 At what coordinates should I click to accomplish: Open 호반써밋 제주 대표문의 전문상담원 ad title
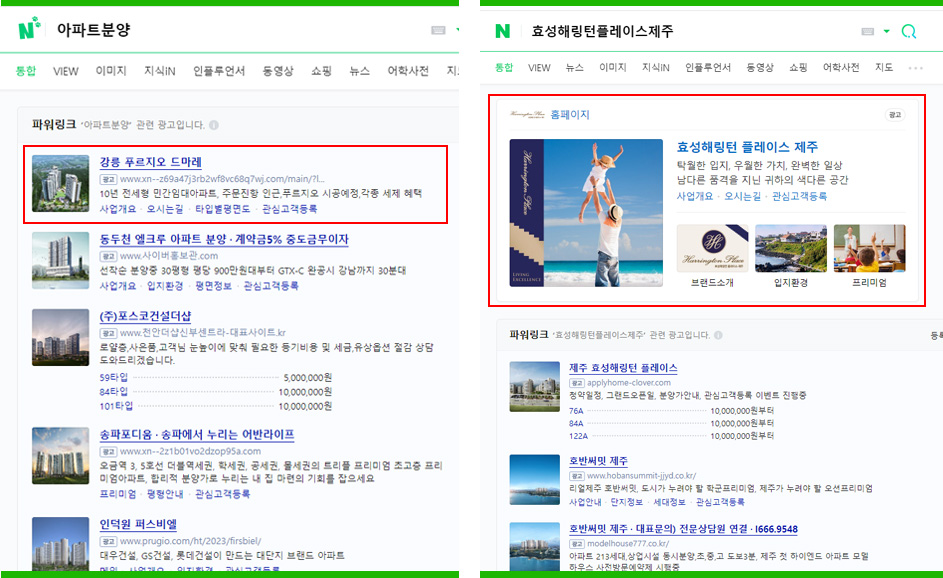tap(683, 529)
